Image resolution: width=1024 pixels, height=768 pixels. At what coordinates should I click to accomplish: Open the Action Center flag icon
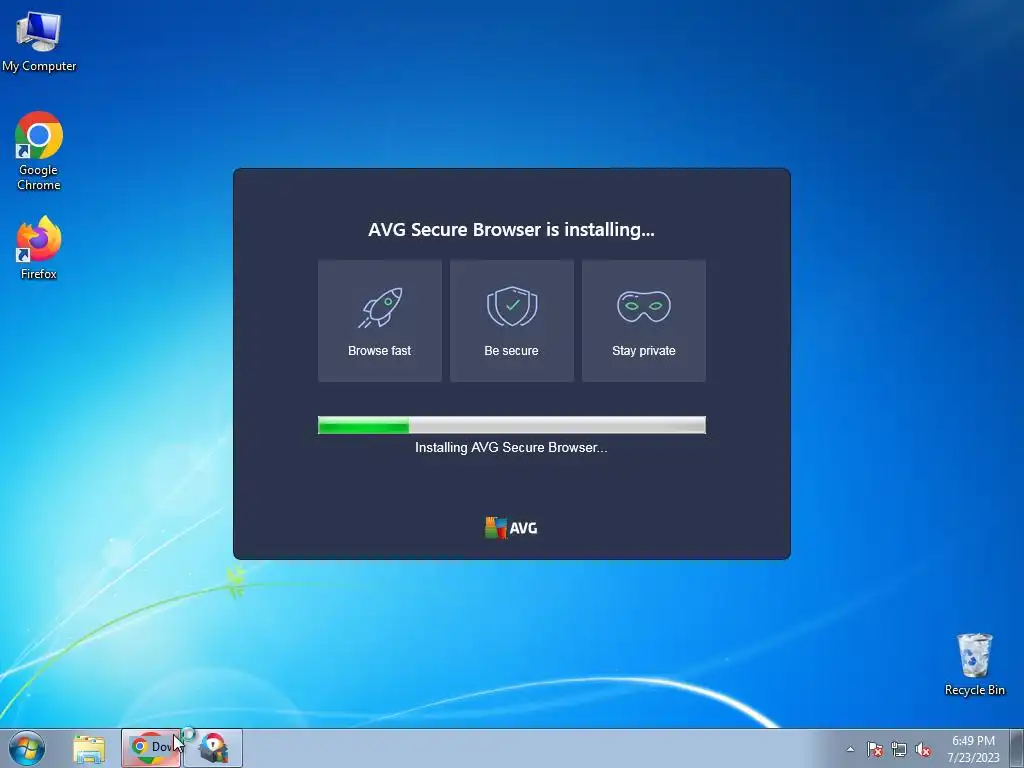point(874,749)
